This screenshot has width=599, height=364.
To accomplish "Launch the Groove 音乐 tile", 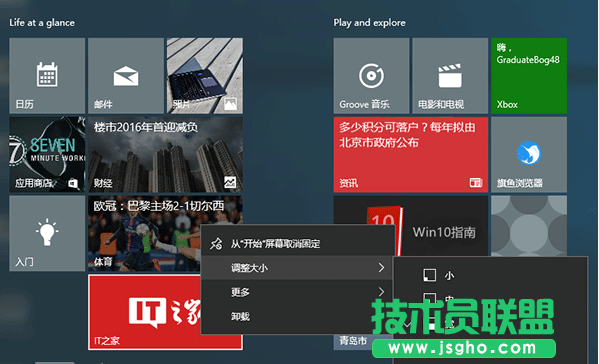I will tap(371, 75).
